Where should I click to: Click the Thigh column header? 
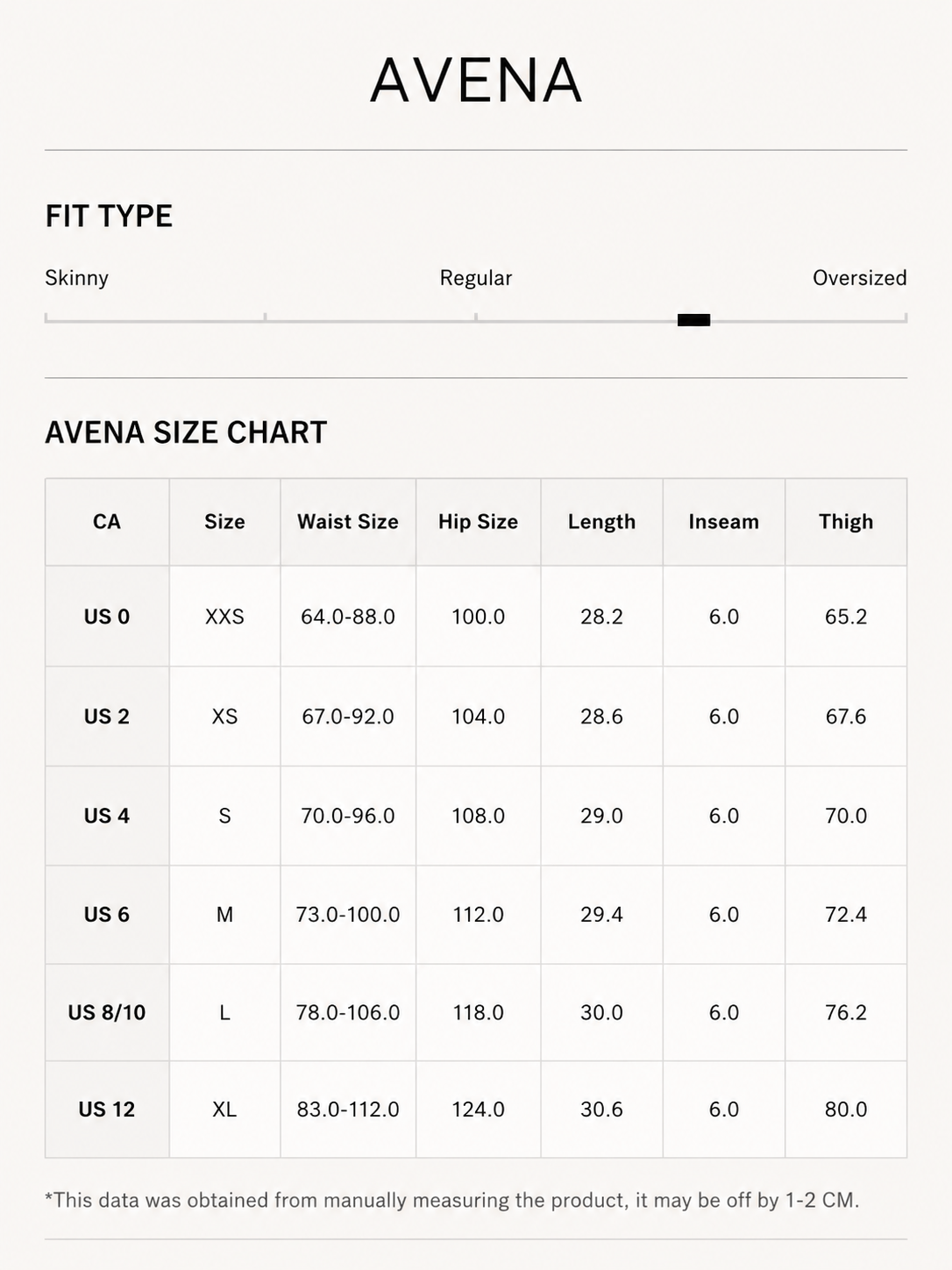pyautogui.click(x=846, y=522)
